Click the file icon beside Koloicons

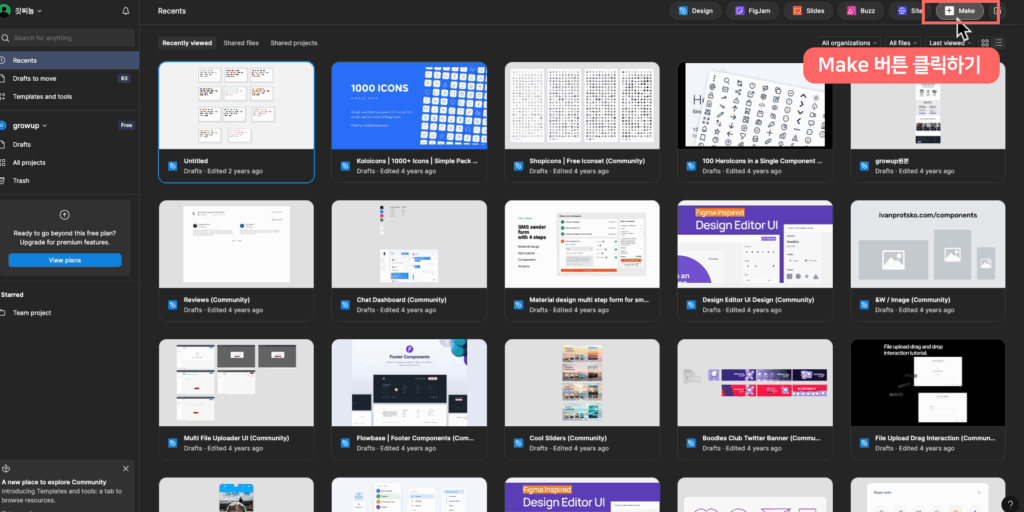coord(345,166)
